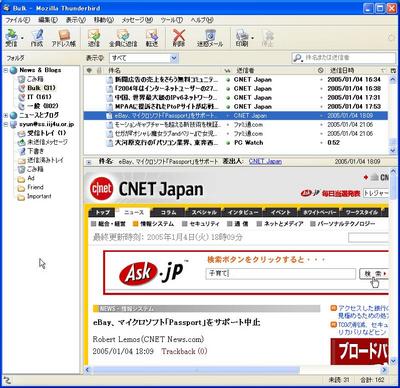Collapse the message header toggle beside 件名
Viewport: 400px width, 388px height.
click(x=89, y=162)
